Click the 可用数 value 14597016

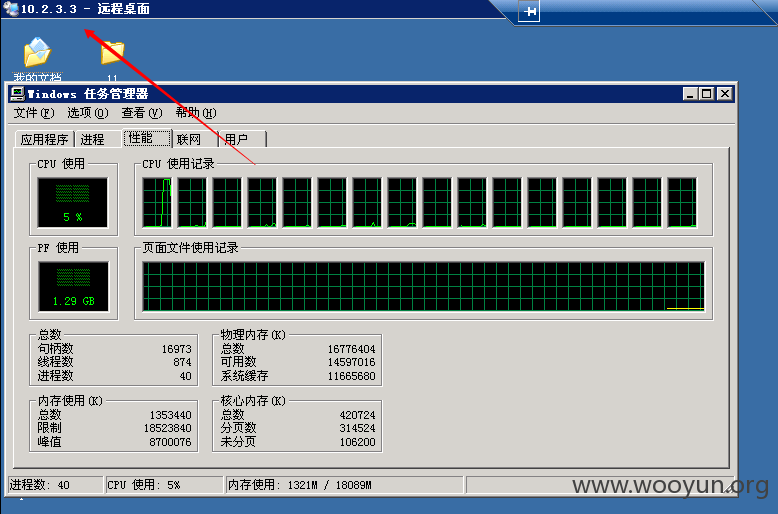(351, 362)
